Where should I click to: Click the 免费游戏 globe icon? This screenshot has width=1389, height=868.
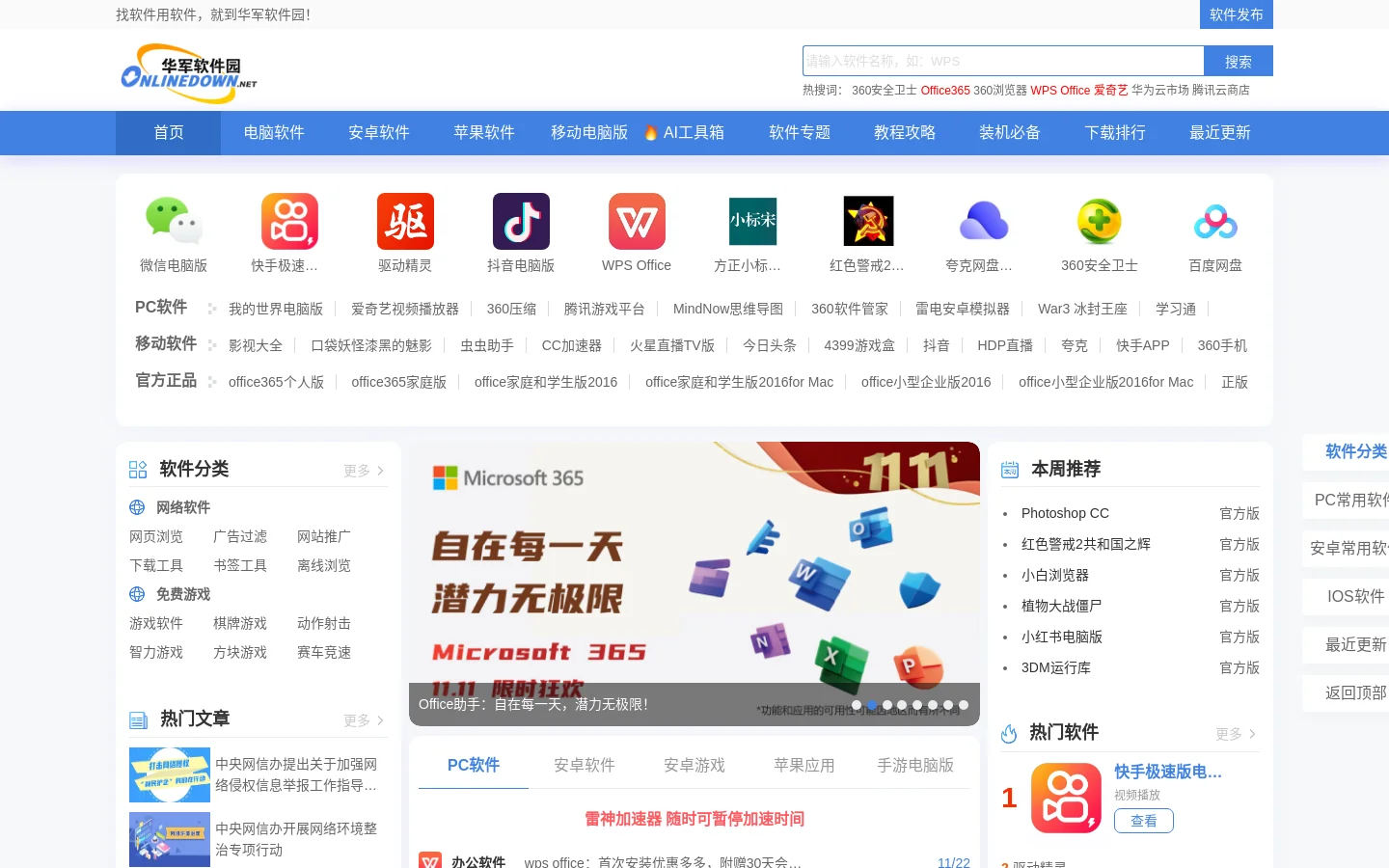[x=137, y=594]
